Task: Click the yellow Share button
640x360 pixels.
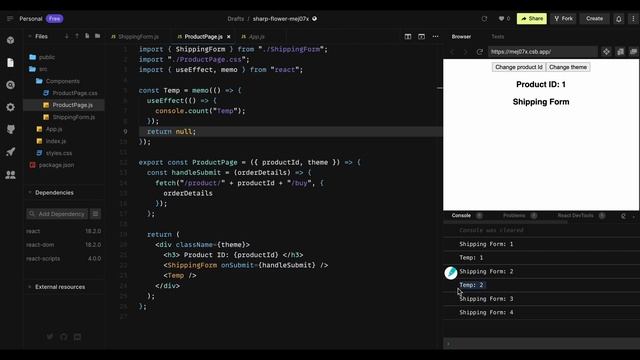Action: (532, 19)
